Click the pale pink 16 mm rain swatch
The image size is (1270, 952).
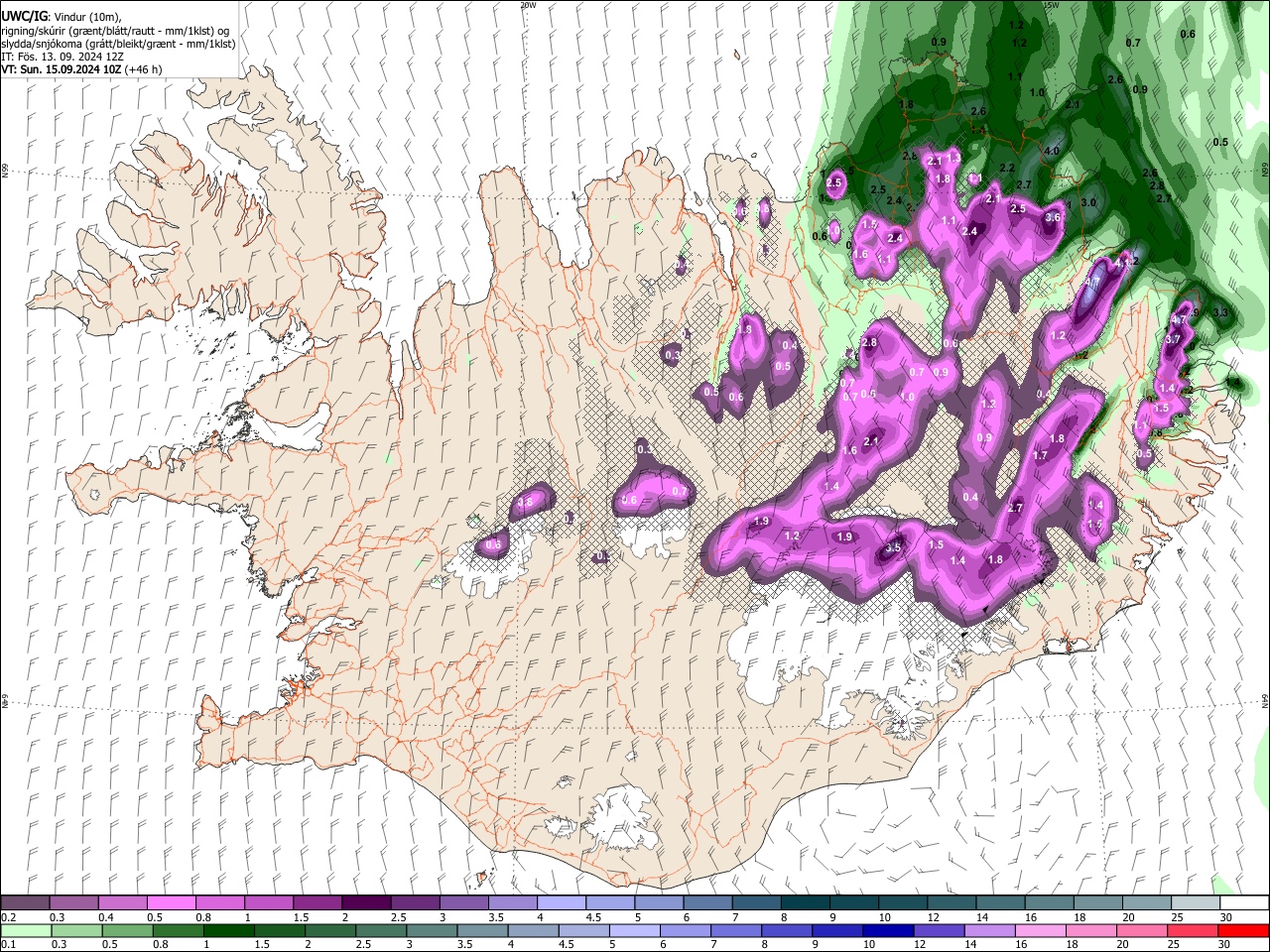(x=1041, y=930)
